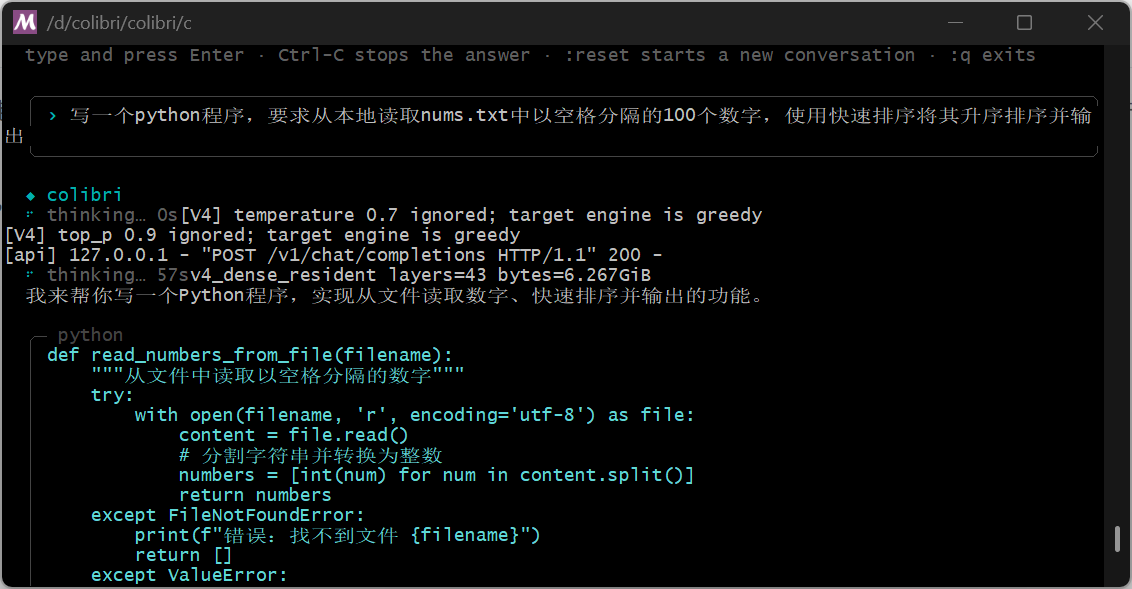Click the 'python' code block label
This screenshot has width=1132, height=589.
click(x=90, y=335)
